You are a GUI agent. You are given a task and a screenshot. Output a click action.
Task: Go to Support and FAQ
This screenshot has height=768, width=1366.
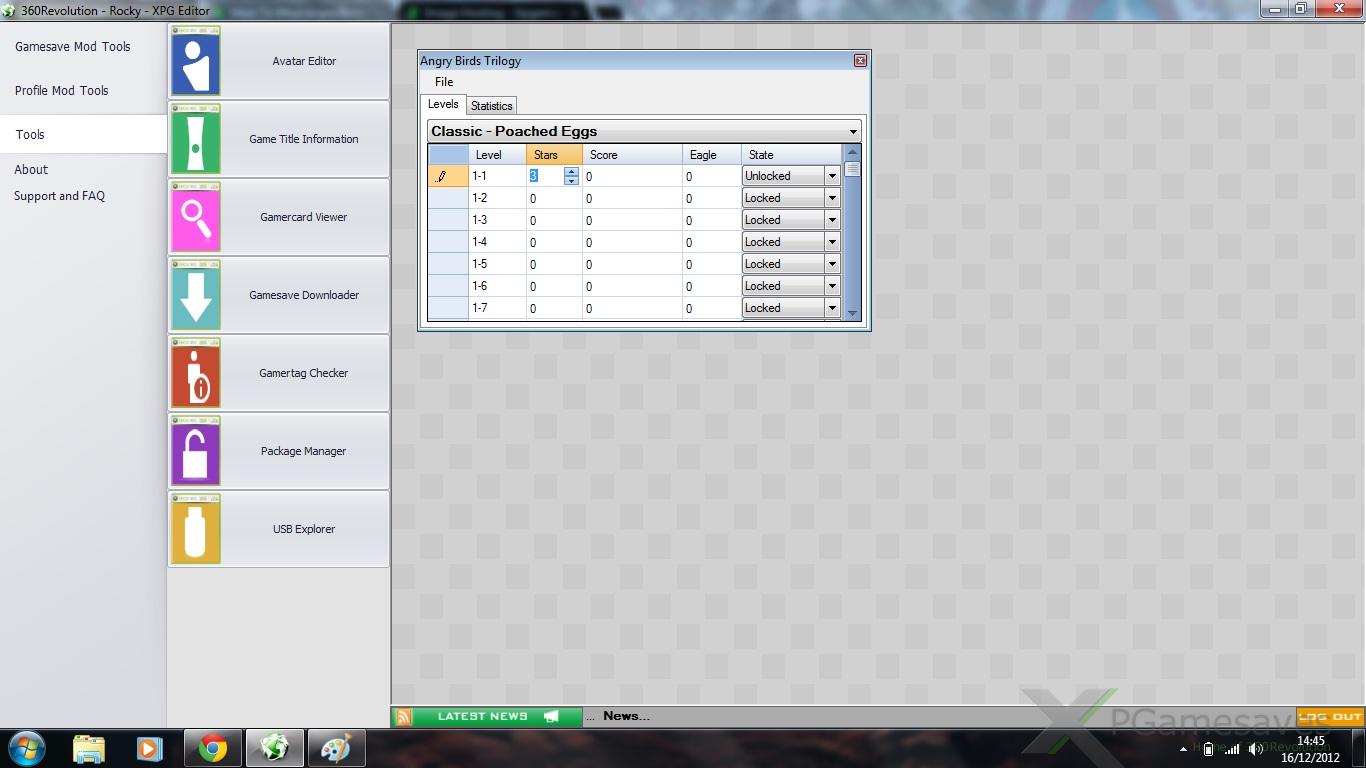click(59, 196)
